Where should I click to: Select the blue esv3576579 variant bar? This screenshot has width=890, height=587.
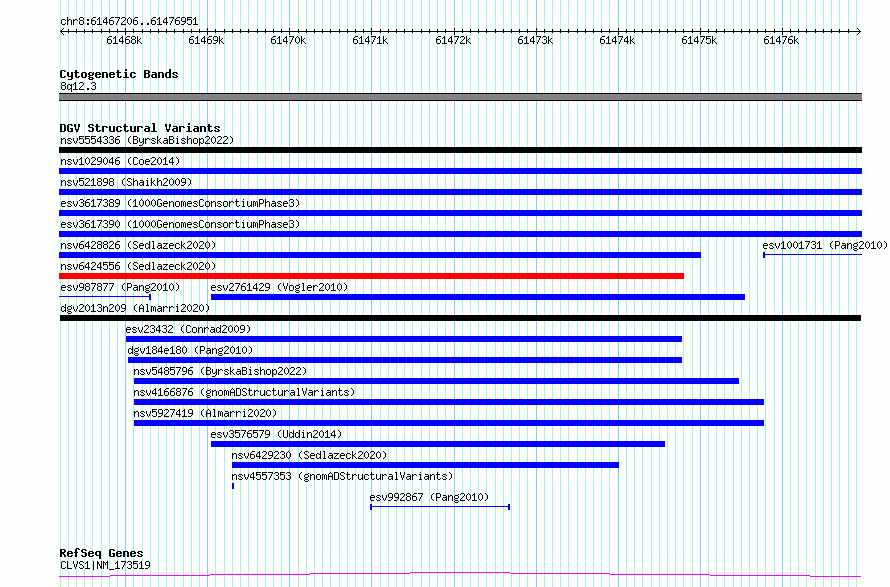438,444
